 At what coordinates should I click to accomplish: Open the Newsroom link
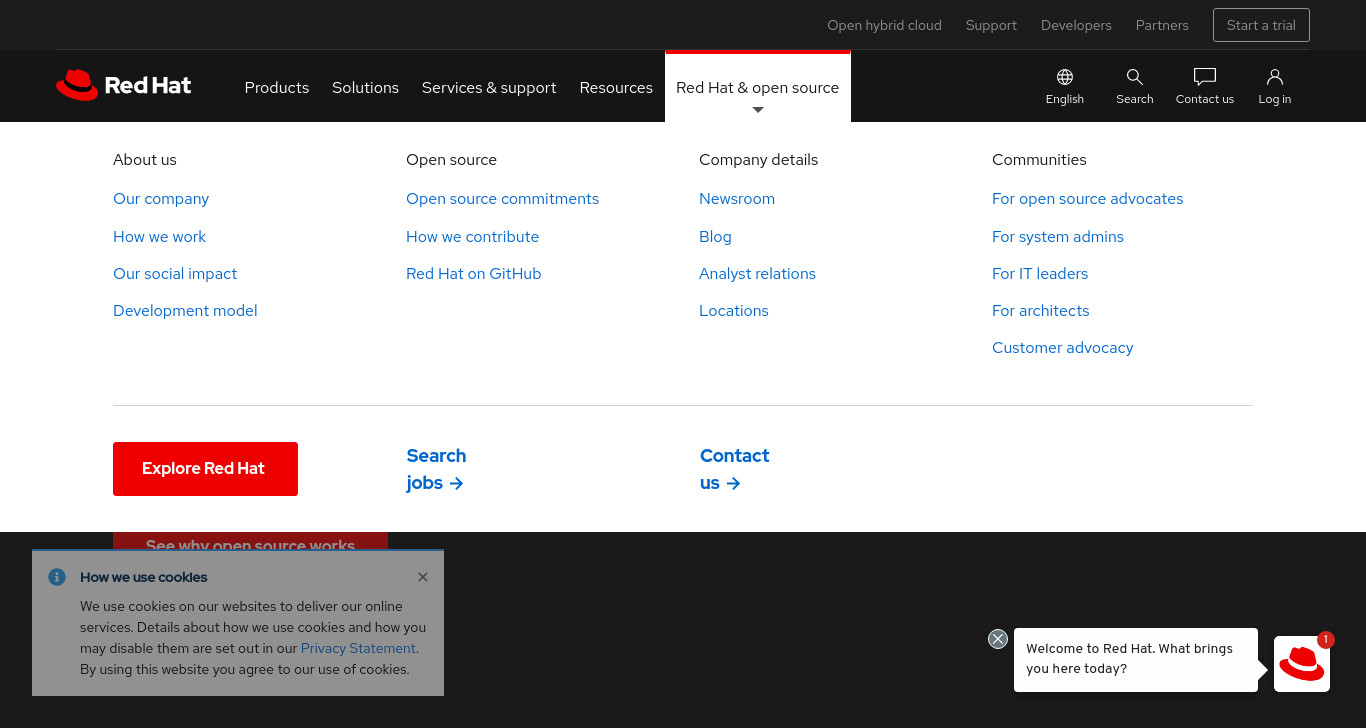coord(737,198)
